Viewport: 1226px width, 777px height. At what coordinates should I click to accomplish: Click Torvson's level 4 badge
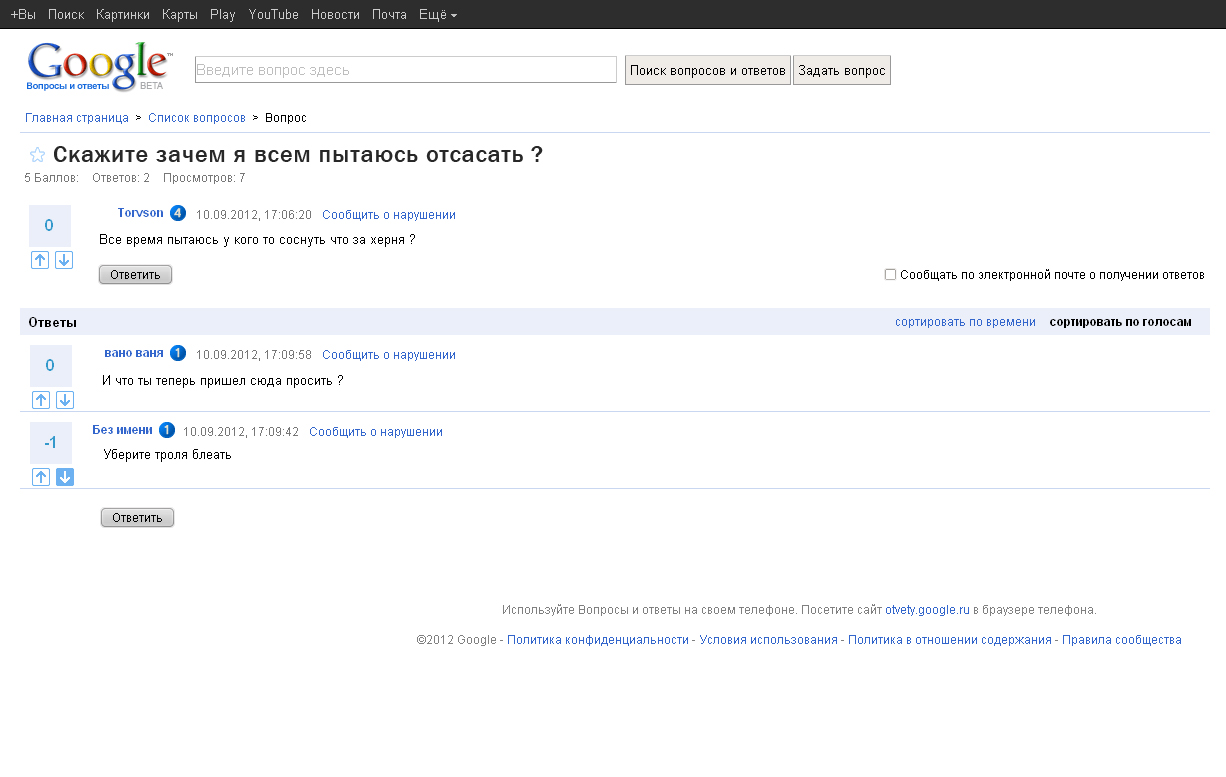tap(178, 213)
